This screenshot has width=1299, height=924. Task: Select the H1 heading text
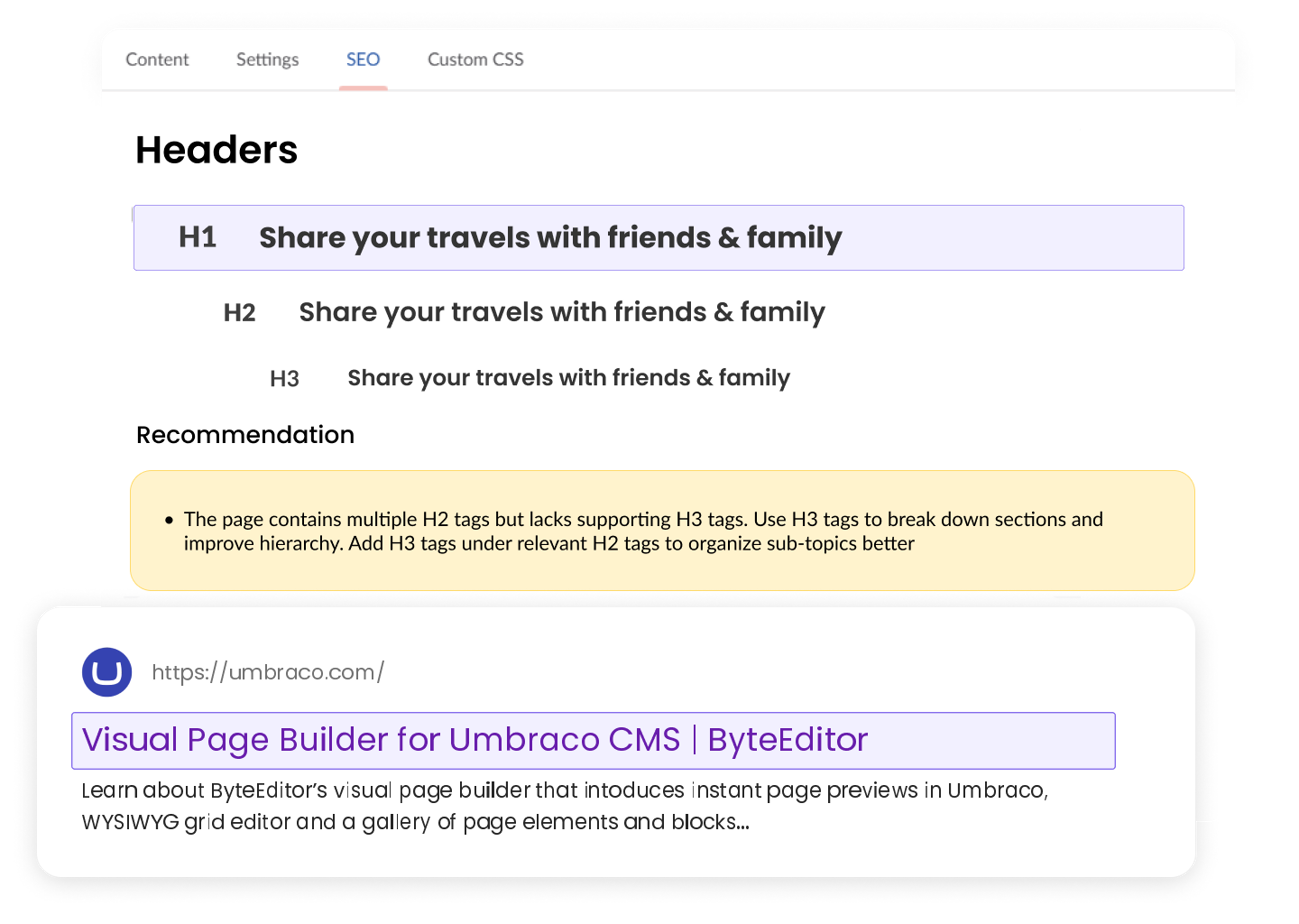click(x=550, y=238)
